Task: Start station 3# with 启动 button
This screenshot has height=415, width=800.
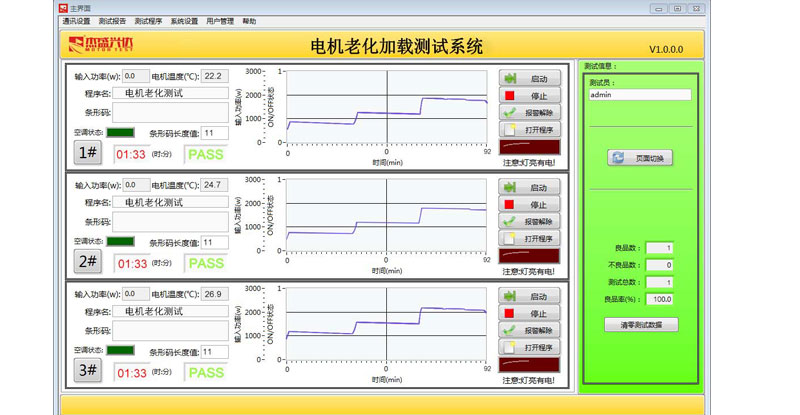Action: click(529, 296)
